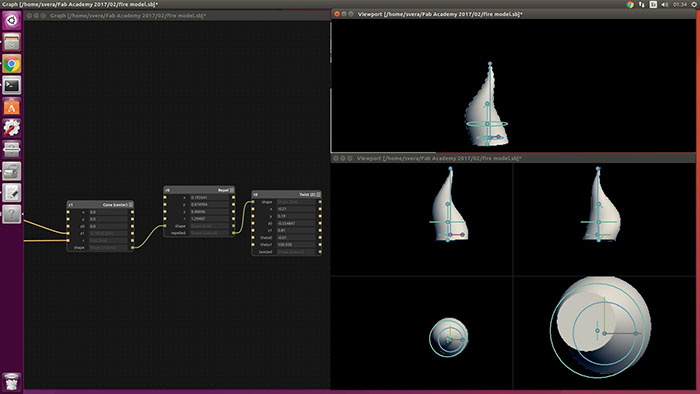
Task: Launch Google Chrome from the dock
Action: tap(12, 64)
